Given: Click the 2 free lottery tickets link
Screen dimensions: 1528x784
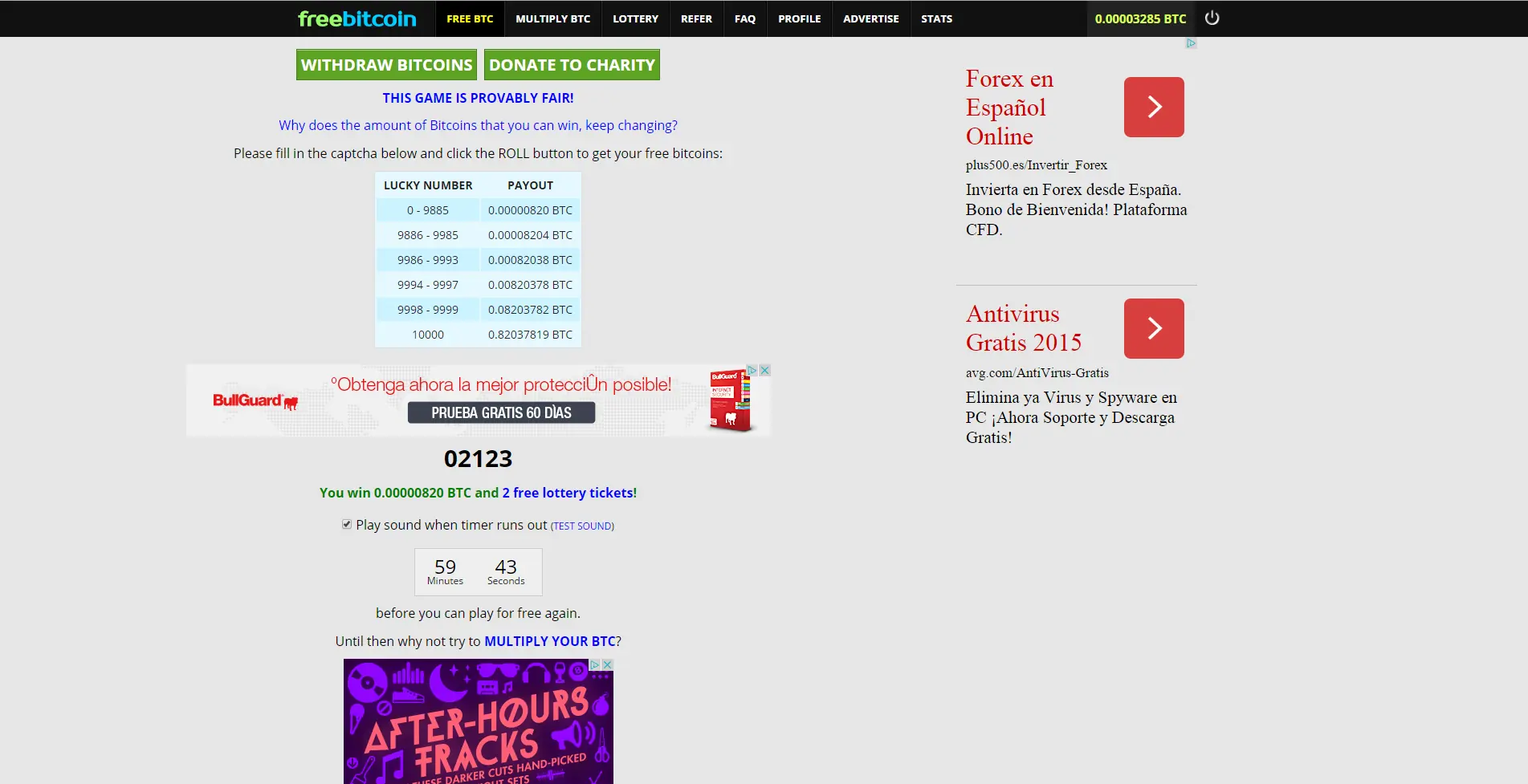Looking at the screenshot, I should (568, 493).
